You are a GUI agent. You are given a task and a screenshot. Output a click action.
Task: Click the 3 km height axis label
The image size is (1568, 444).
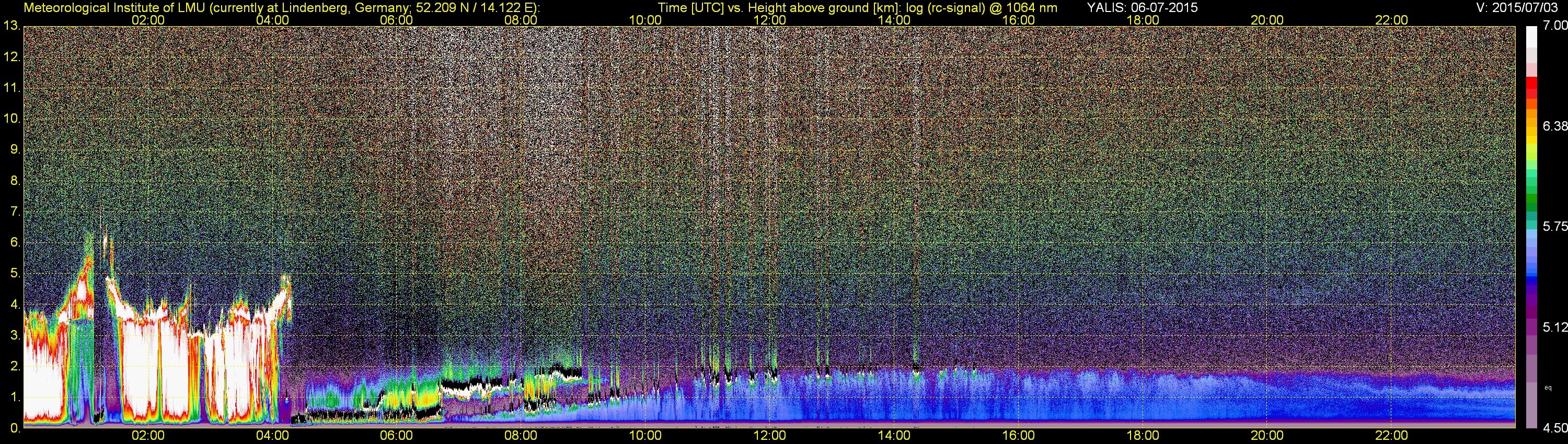click(x=15, y=335)
